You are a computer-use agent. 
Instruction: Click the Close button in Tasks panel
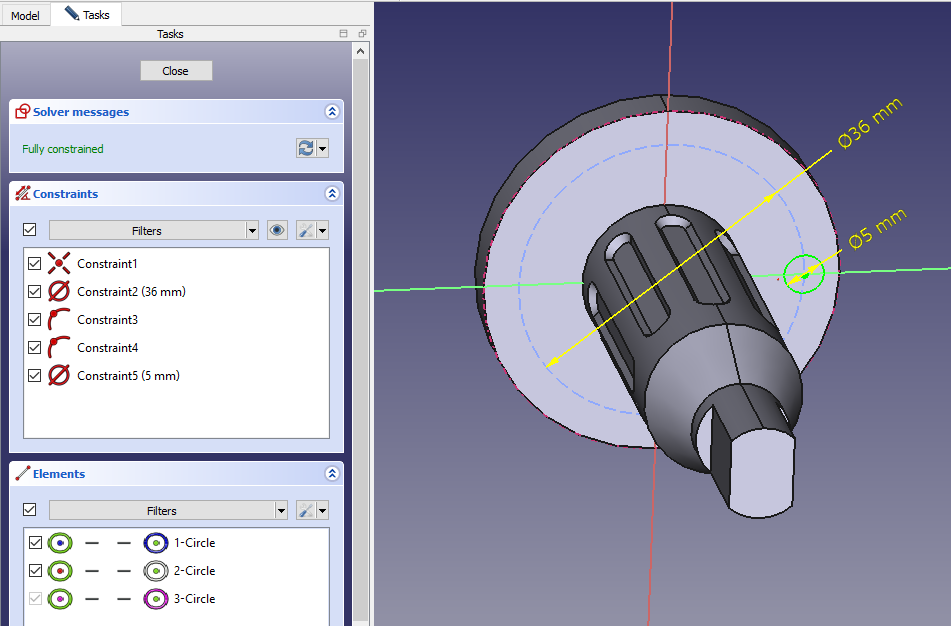click(176, 71)
